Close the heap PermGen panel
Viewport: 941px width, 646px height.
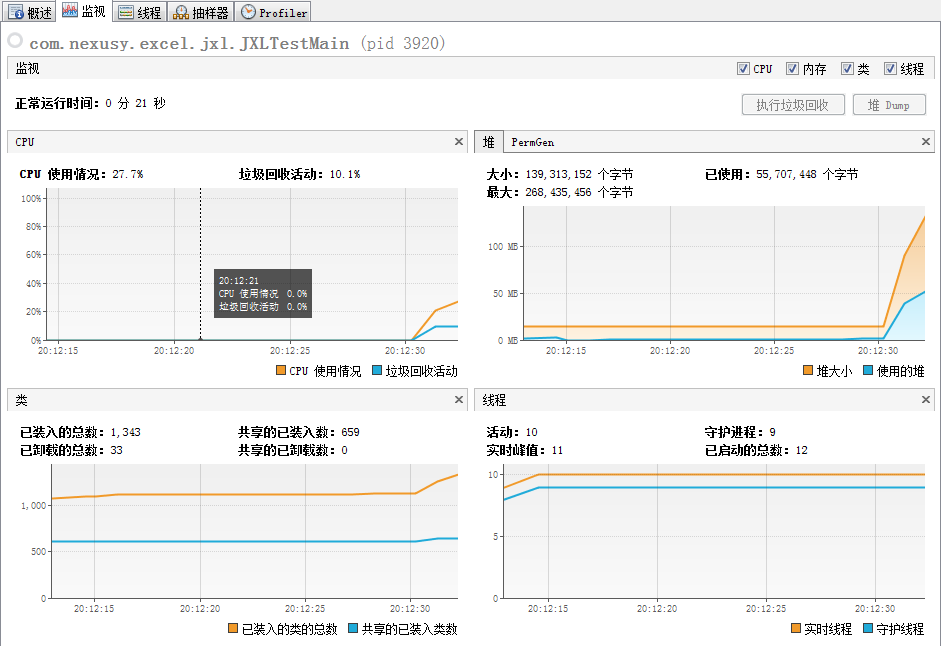(925, 142)
